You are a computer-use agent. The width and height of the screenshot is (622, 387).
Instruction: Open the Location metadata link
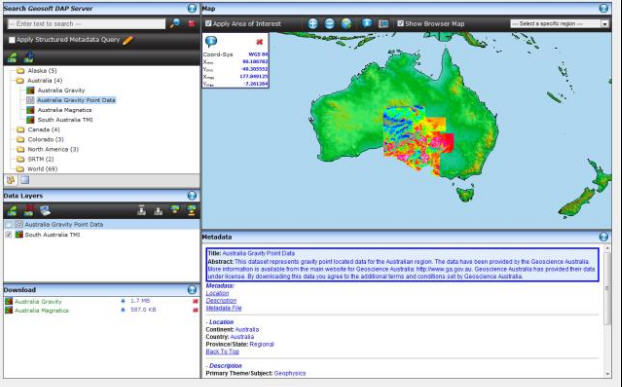coord(217,293)
